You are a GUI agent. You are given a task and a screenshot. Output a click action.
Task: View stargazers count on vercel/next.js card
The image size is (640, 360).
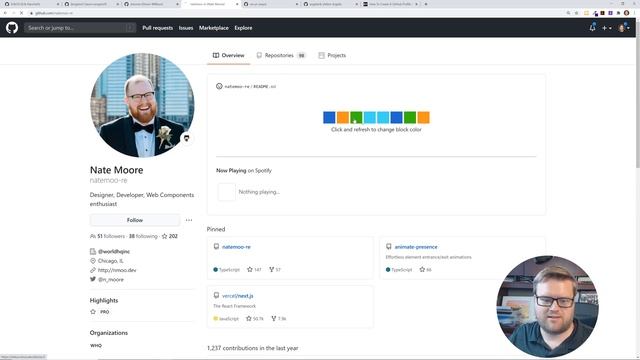point(255,318)
